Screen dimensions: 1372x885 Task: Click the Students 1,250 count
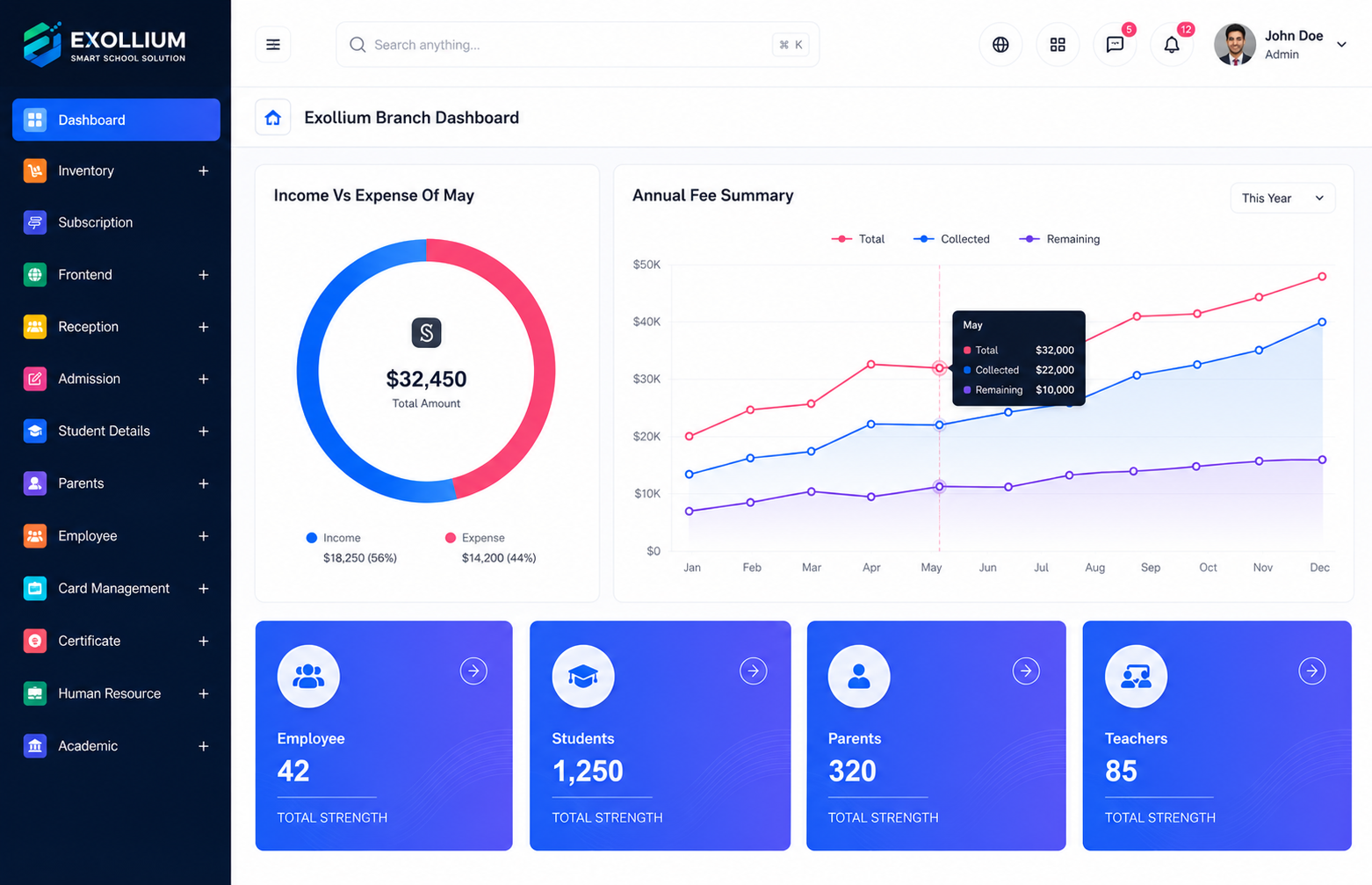pos(587,771)
